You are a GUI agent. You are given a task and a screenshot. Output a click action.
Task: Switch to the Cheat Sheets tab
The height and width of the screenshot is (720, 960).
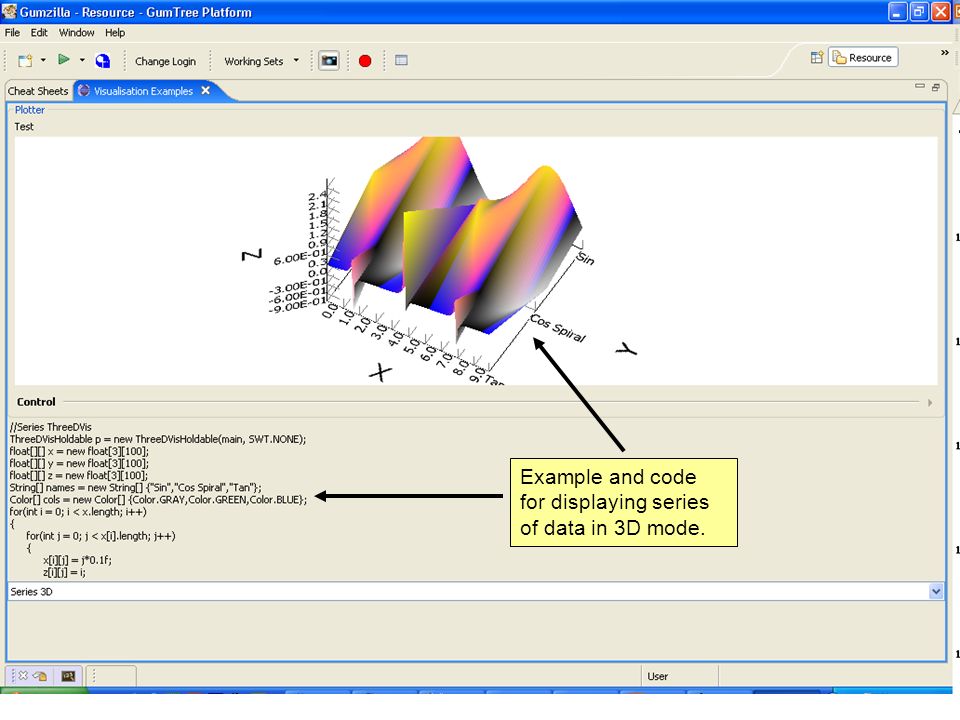coord(38,91)
